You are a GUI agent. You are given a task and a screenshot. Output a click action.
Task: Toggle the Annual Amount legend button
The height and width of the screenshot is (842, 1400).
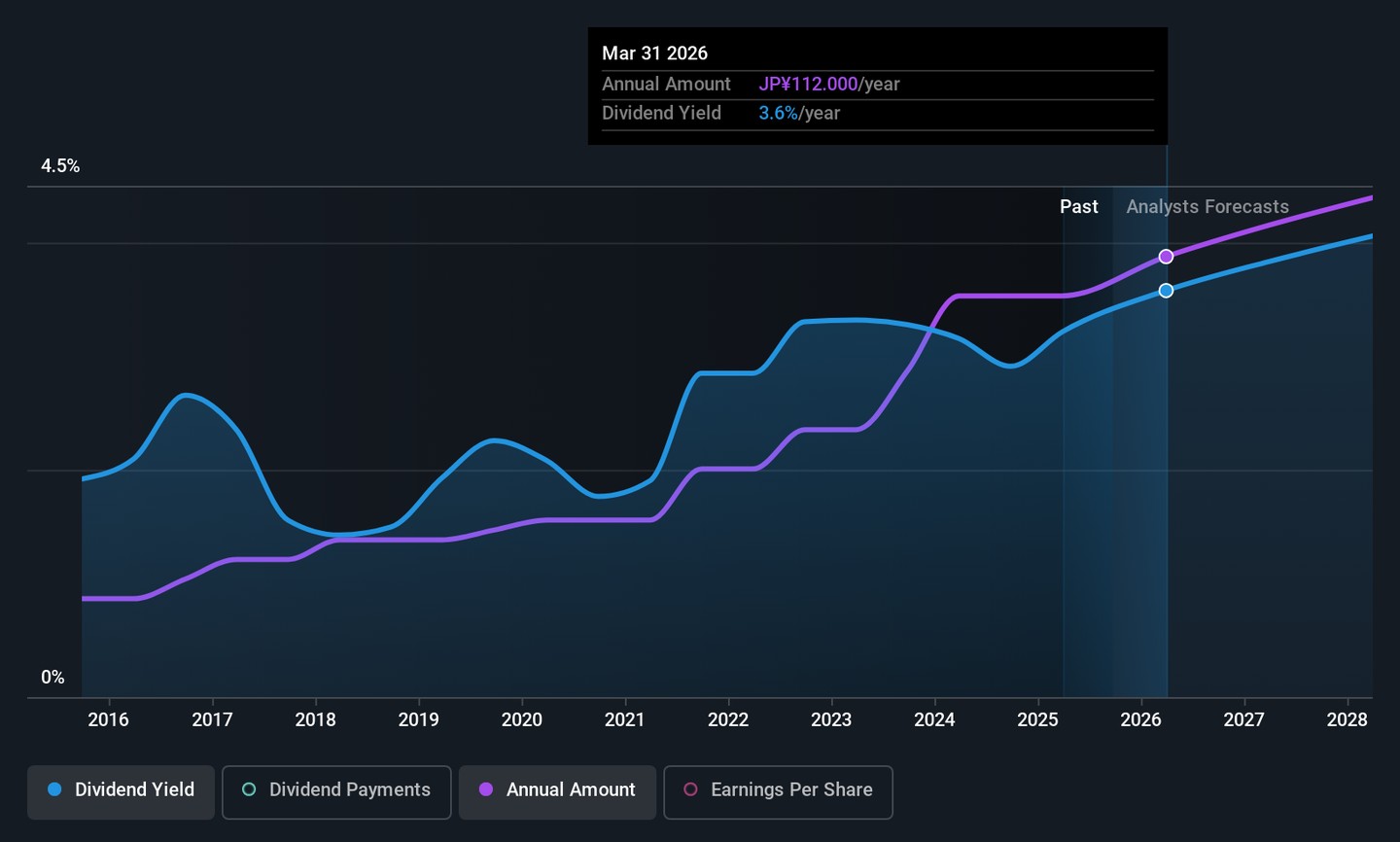coord(557,790)
